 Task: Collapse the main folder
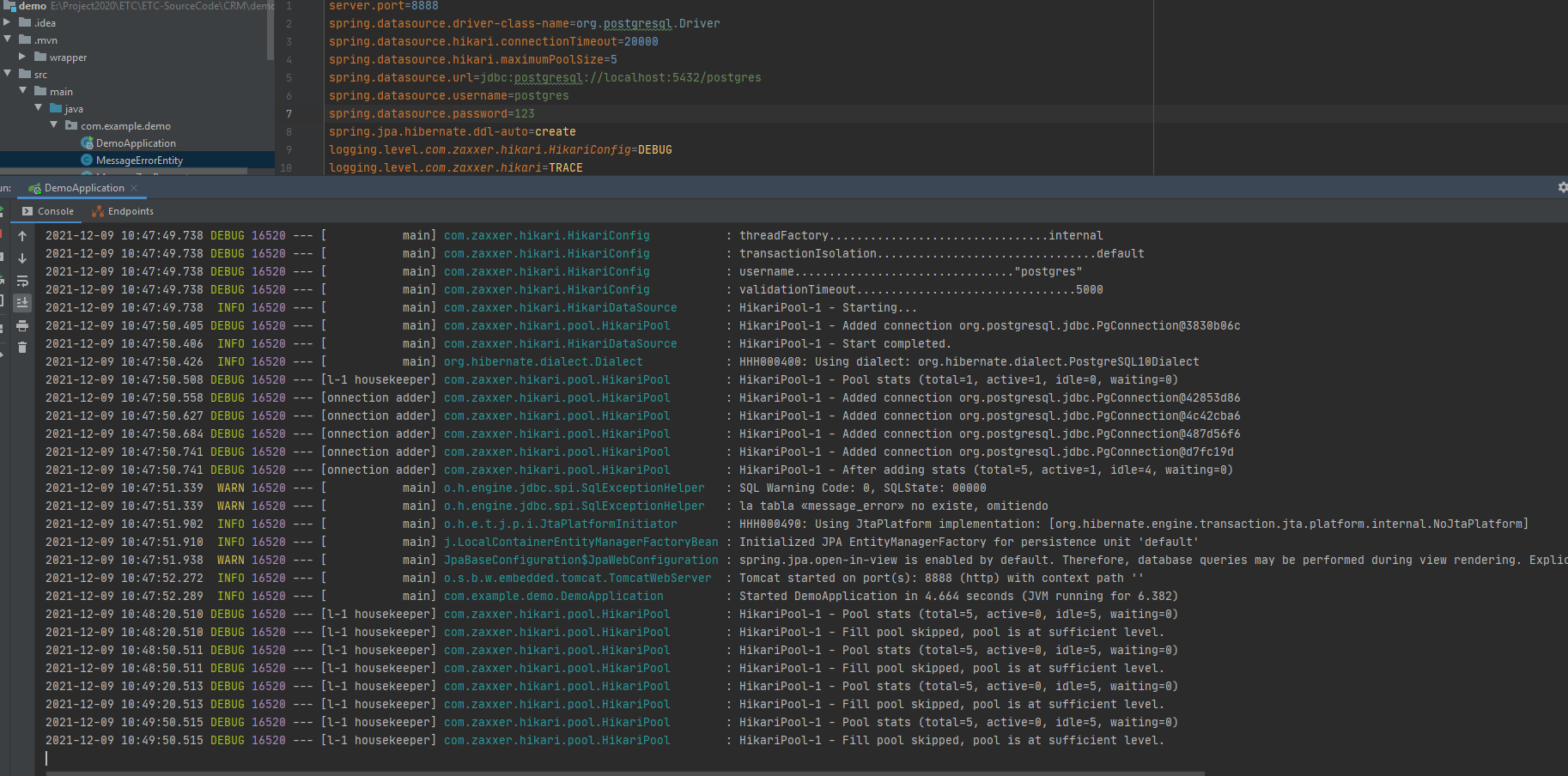[x=23, y=91]
